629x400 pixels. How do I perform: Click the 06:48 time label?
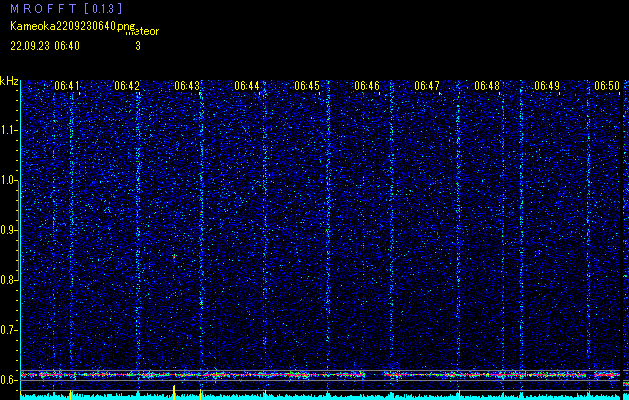click(x=487, y=86)
